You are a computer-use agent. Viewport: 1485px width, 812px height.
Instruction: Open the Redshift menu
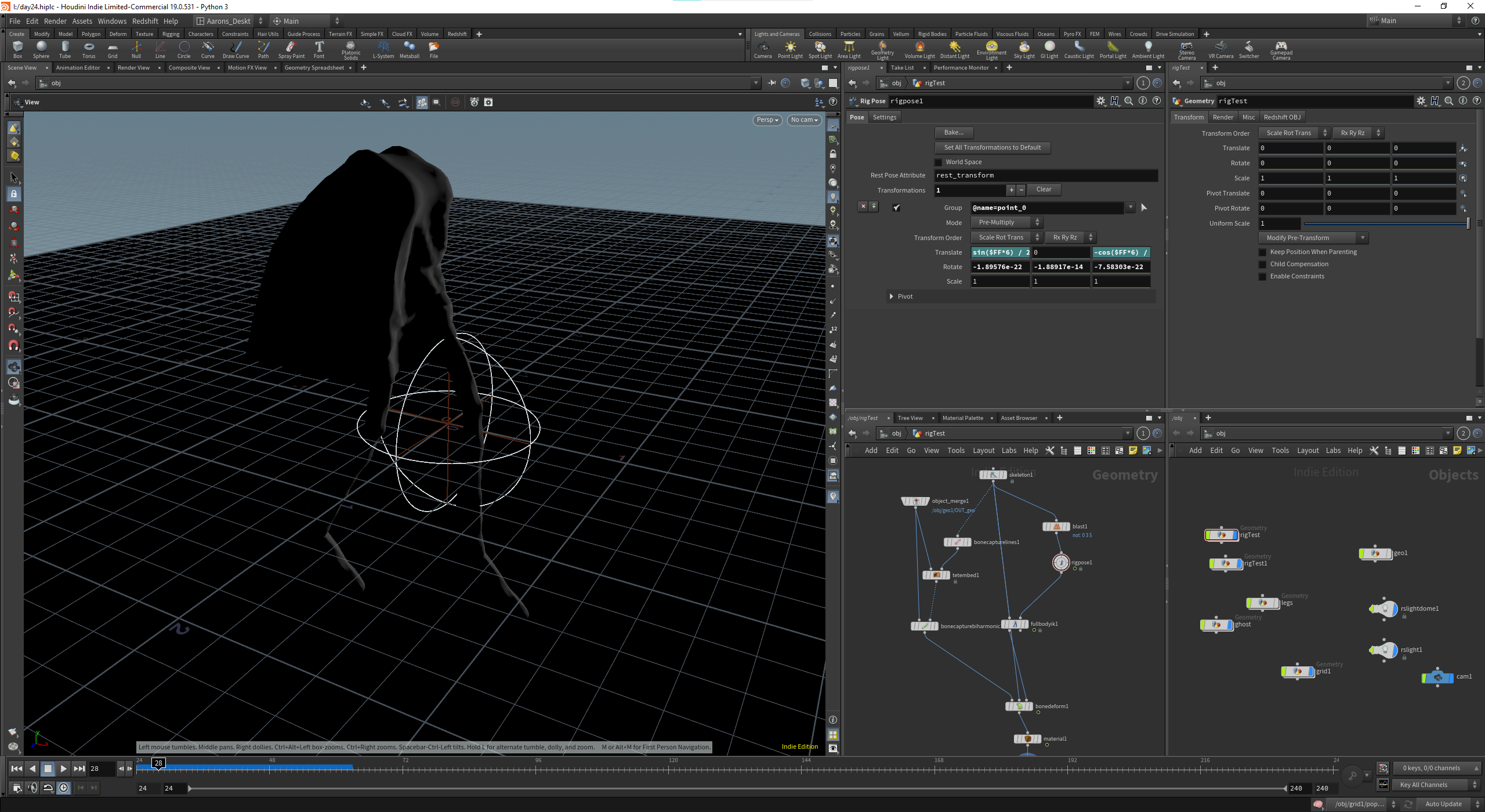point(145,21)
